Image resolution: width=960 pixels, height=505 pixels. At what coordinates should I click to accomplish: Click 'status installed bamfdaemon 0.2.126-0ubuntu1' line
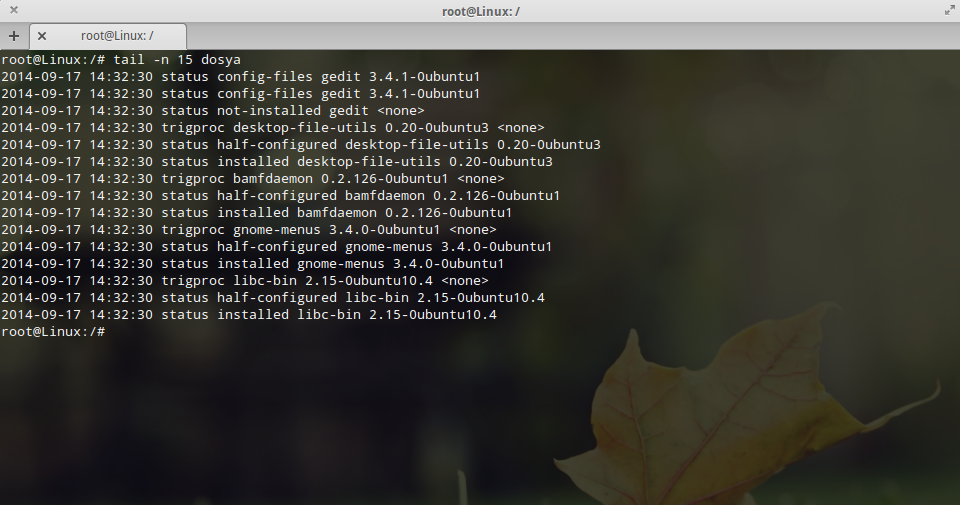point(257,213)
